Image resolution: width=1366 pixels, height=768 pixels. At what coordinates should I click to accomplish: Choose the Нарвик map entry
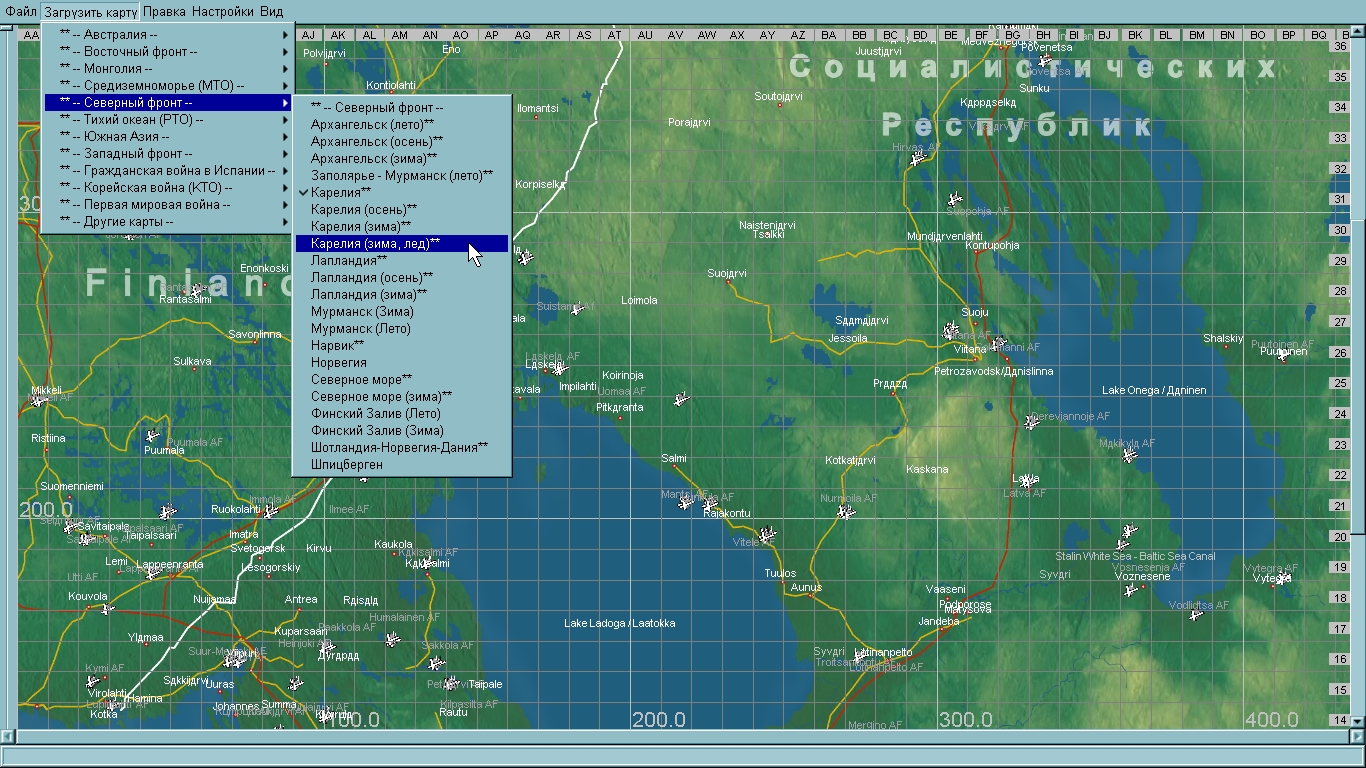point(402,345)
